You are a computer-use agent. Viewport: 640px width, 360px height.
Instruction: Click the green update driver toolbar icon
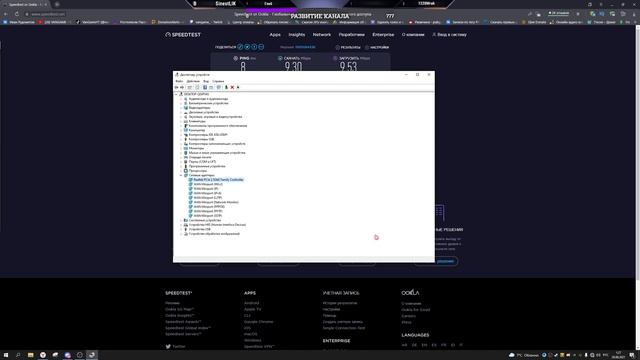pos(226,87)
